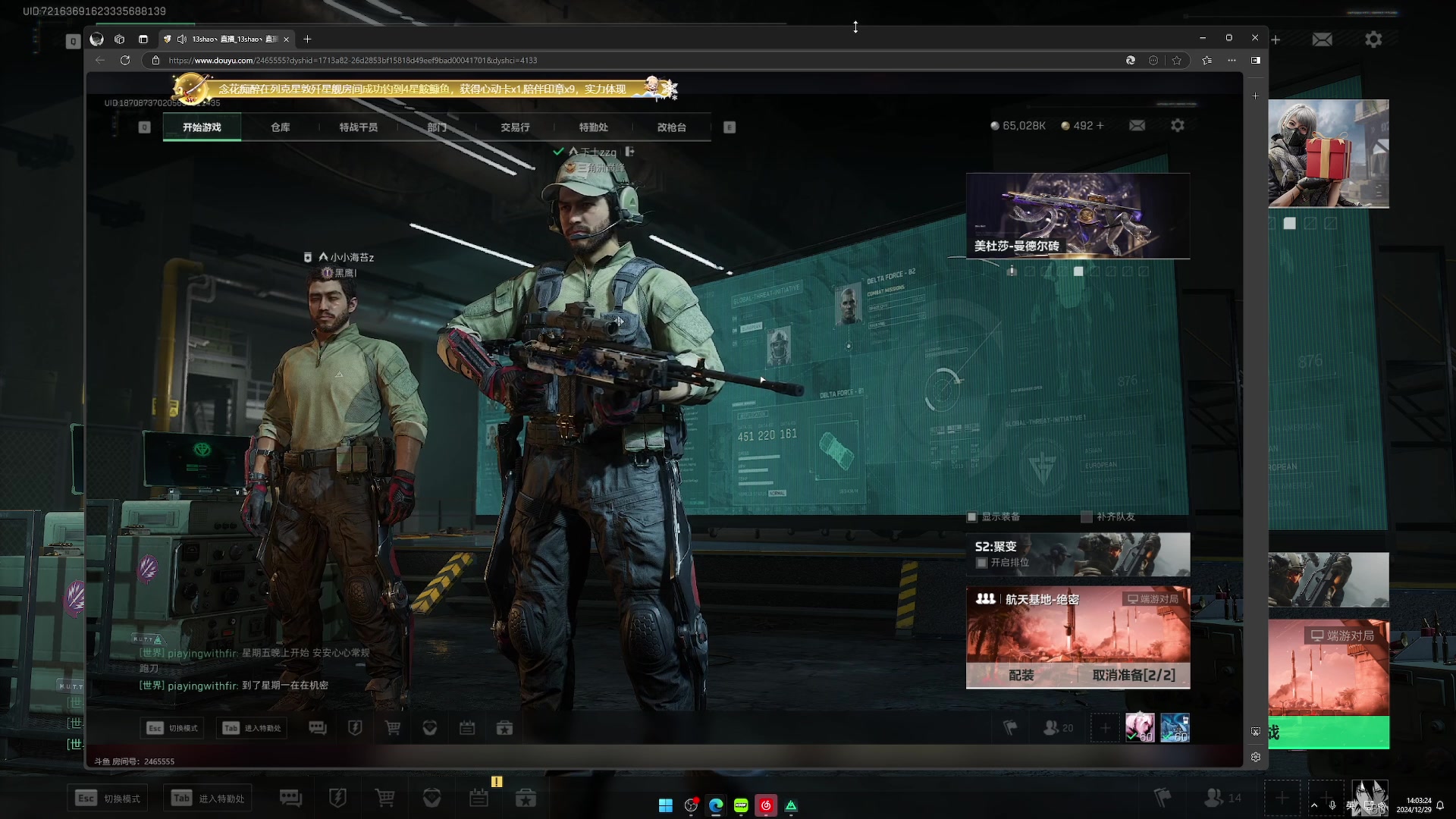This screenshot has height=819, width=1456.
Task: Toggle the 显示装备 checkbox
Action: pos(971,516)
